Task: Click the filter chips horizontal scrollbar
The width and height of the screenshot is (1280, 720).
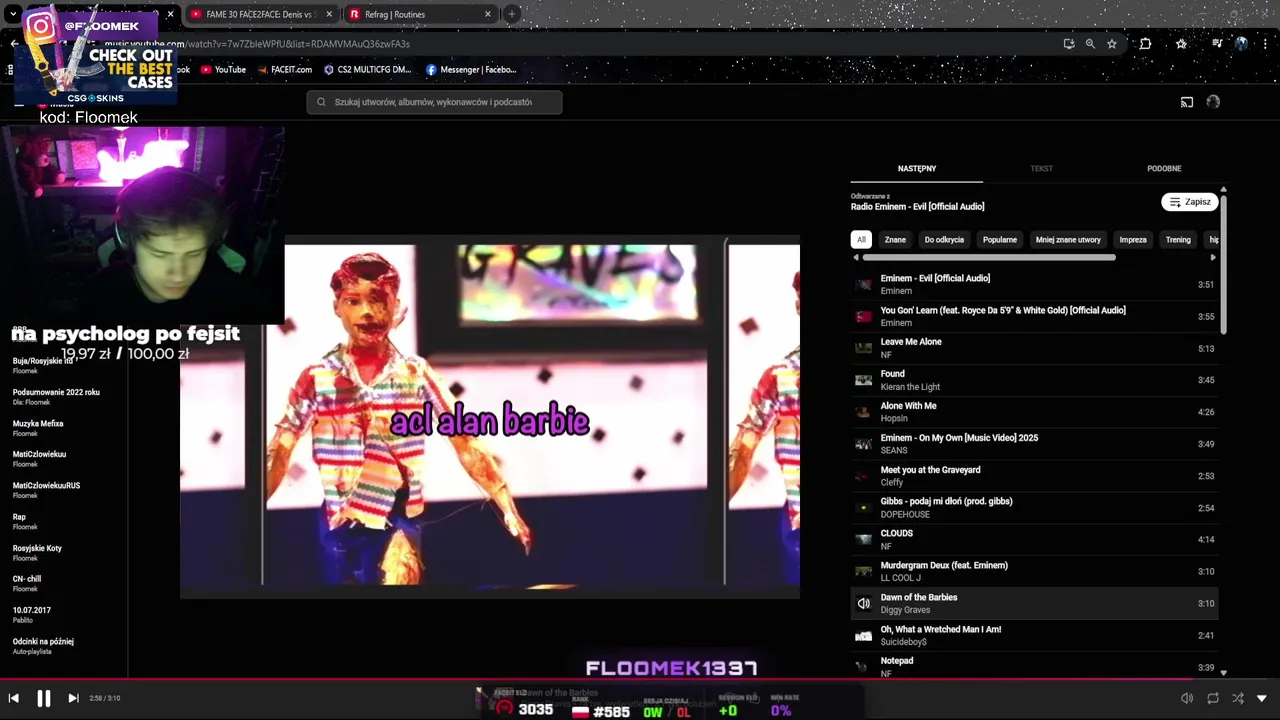Action: [x=988, y=257]
